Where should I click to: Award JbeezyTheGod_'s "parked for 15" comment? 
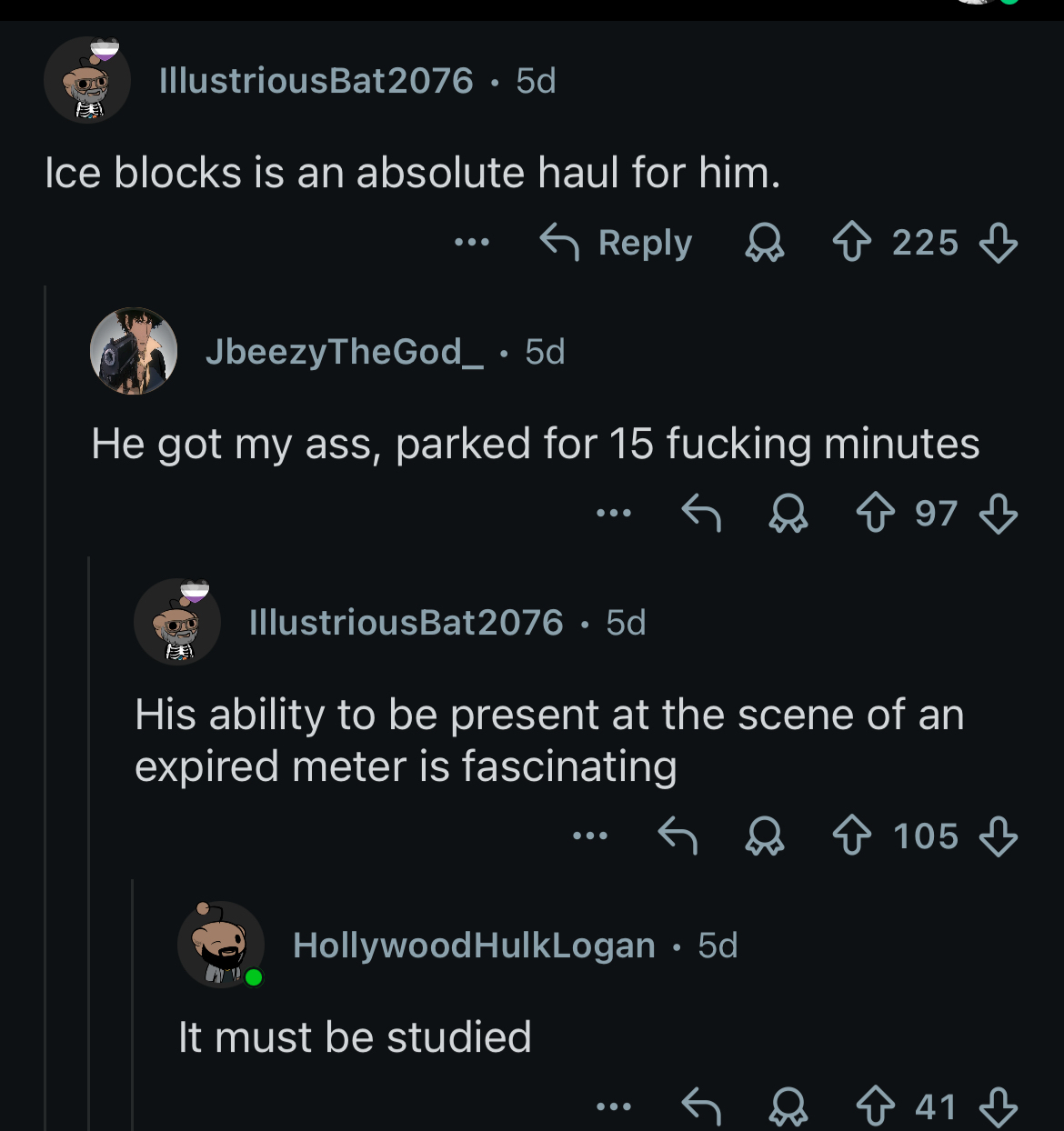(x=788, y=514)
